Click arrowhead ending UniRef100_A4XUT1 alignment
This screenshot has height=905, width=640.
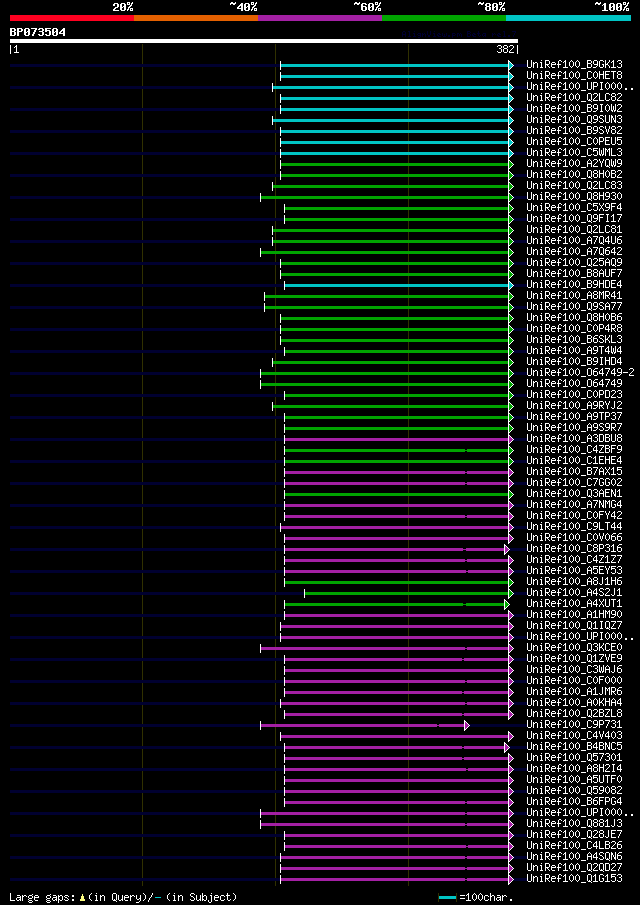click(x=507, y=604)
